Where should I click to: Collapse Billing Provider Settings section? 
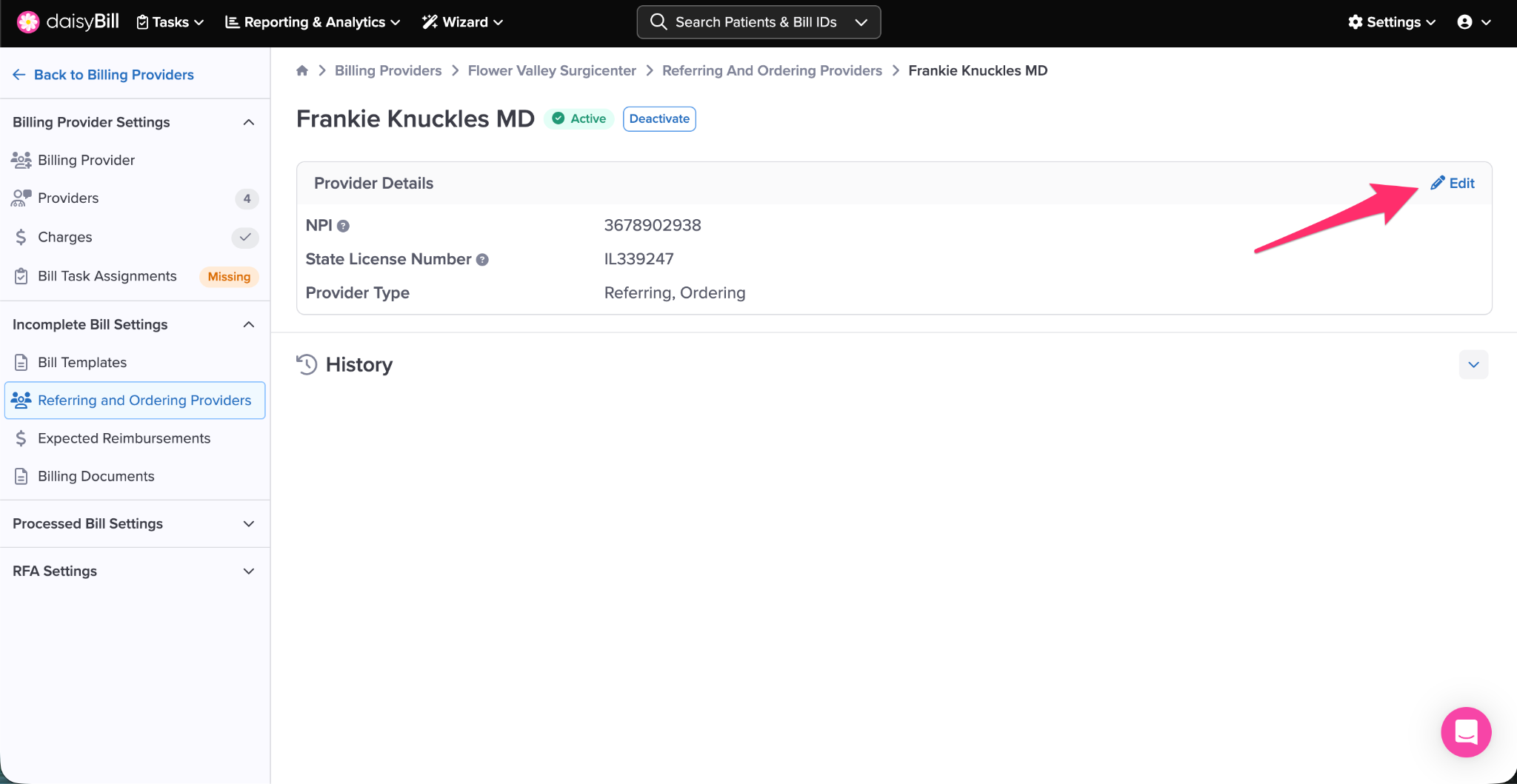(x=249, y=122)
